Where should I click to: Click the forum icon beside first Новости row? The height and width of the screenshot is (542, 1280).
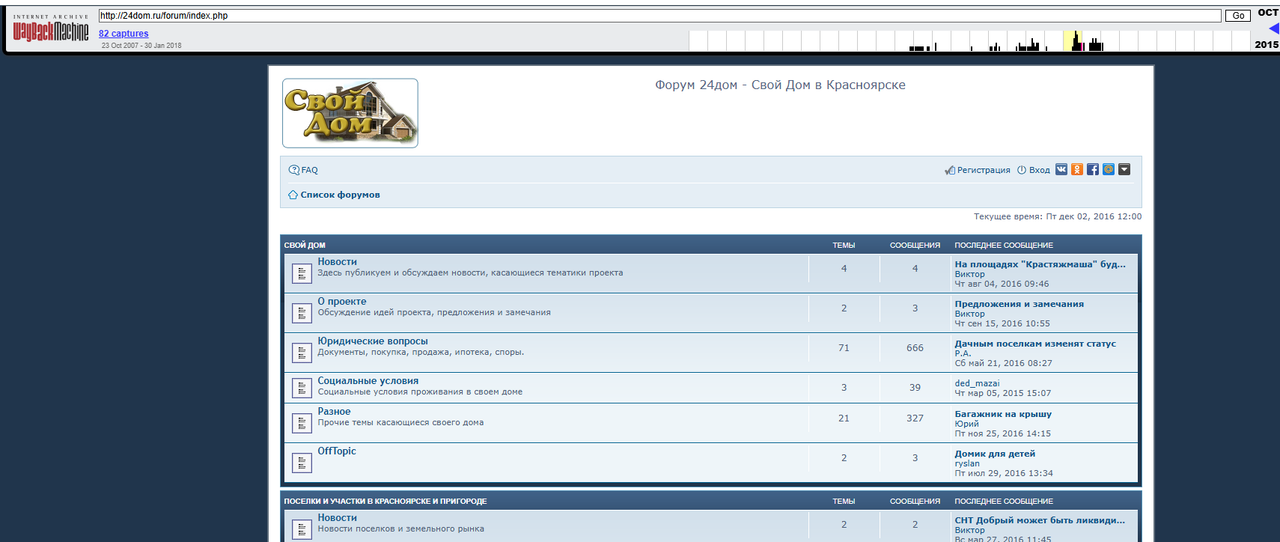pos(302,273)
